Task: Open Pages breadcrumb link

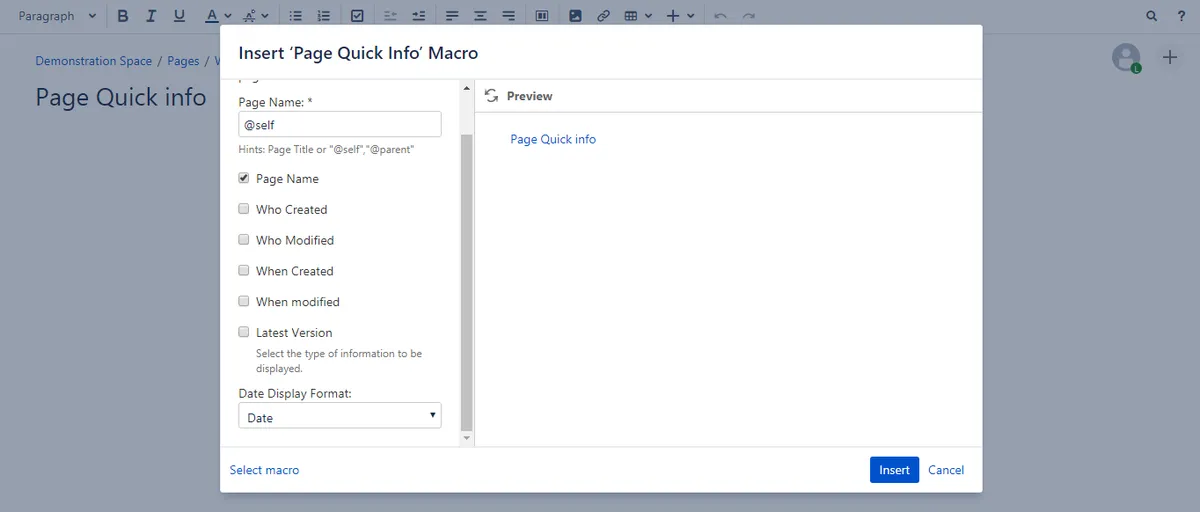Action: [183, 61]
